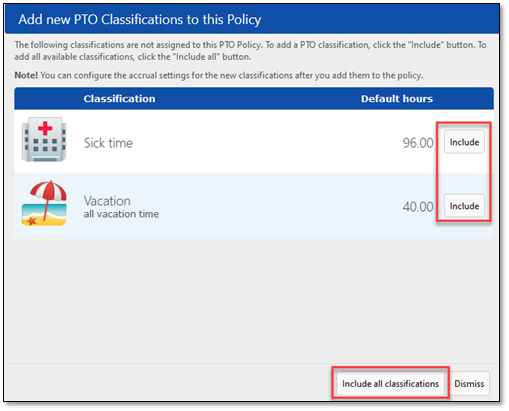The height and width of the screenshot is (411, 509).
Task: Click the hospital icon for Sick time
Action: 44,139
